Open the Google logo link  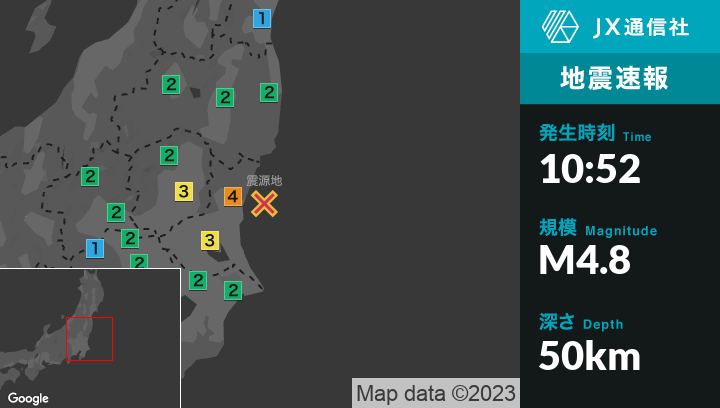point(28,398)
